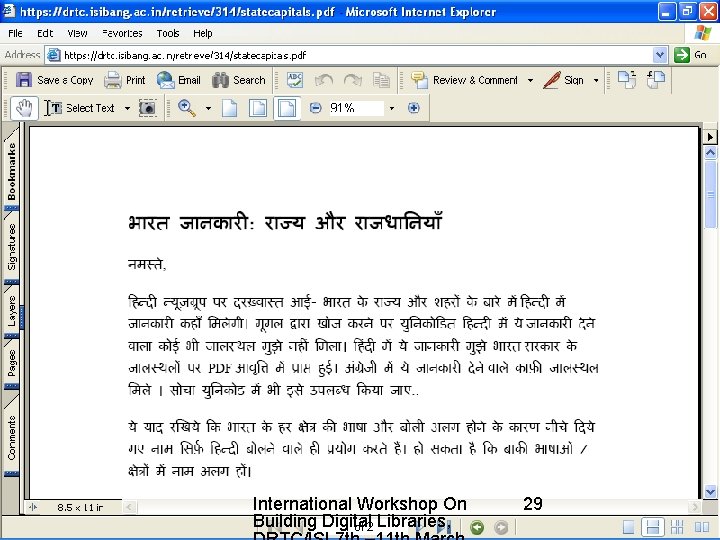Switch to Continuous page layout

point(652,527)
